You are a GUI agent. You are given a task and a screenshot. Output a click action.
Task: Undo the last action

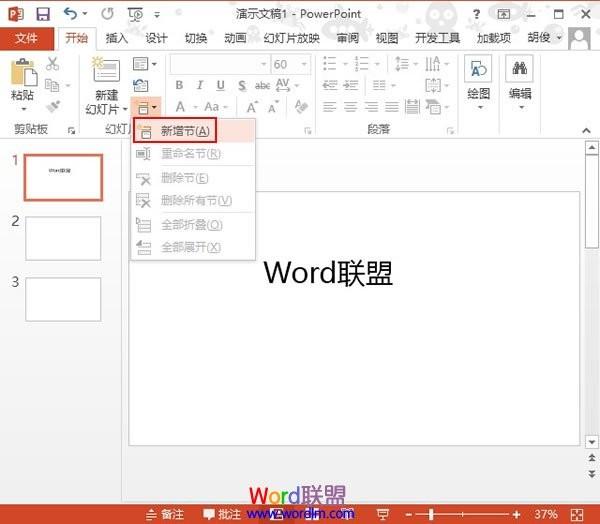[71, 14]
